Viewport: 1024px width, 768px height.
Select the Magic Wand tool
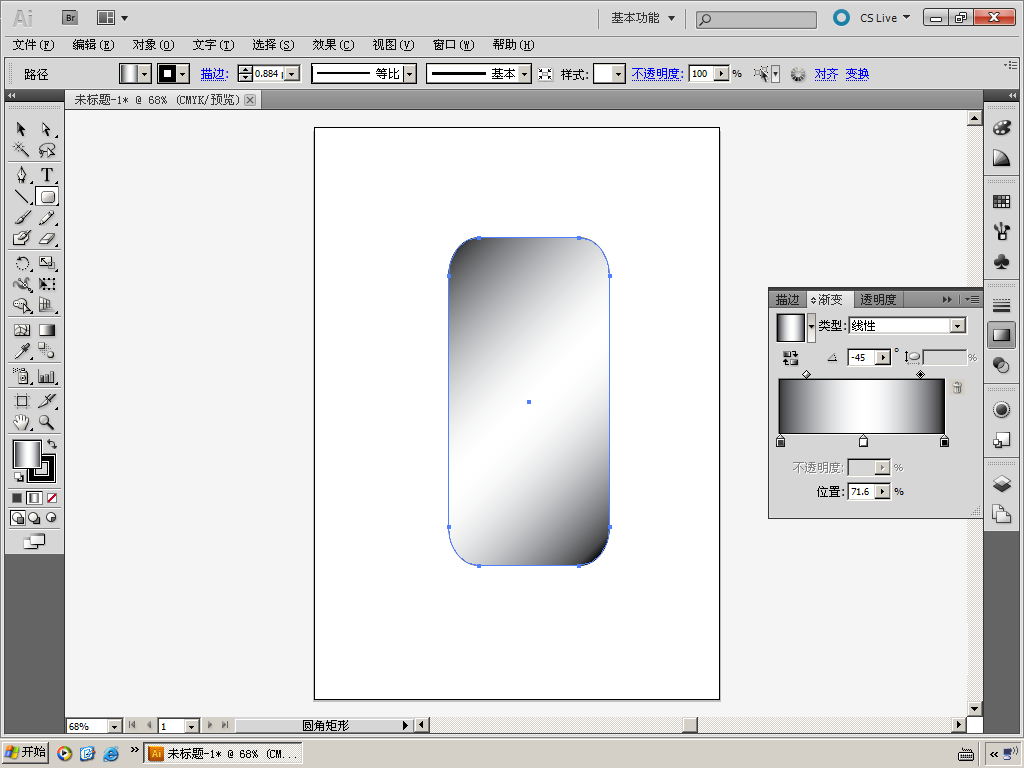click(x=21, y=150)
